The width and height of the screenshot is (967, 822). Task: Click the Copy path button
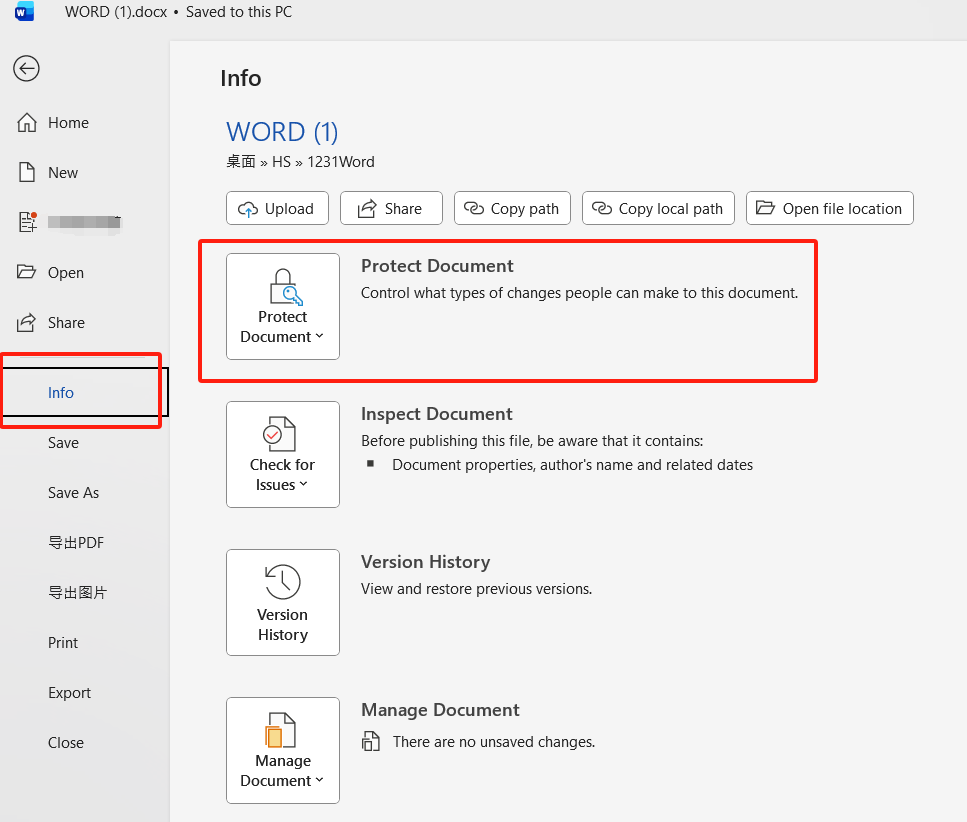(x=512, y=208)
